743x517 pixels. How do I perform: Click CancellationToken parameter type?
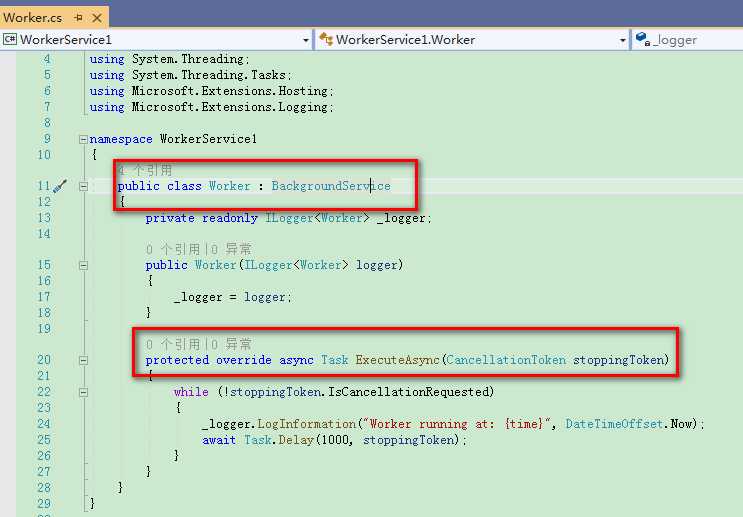(x=506, y=360)
